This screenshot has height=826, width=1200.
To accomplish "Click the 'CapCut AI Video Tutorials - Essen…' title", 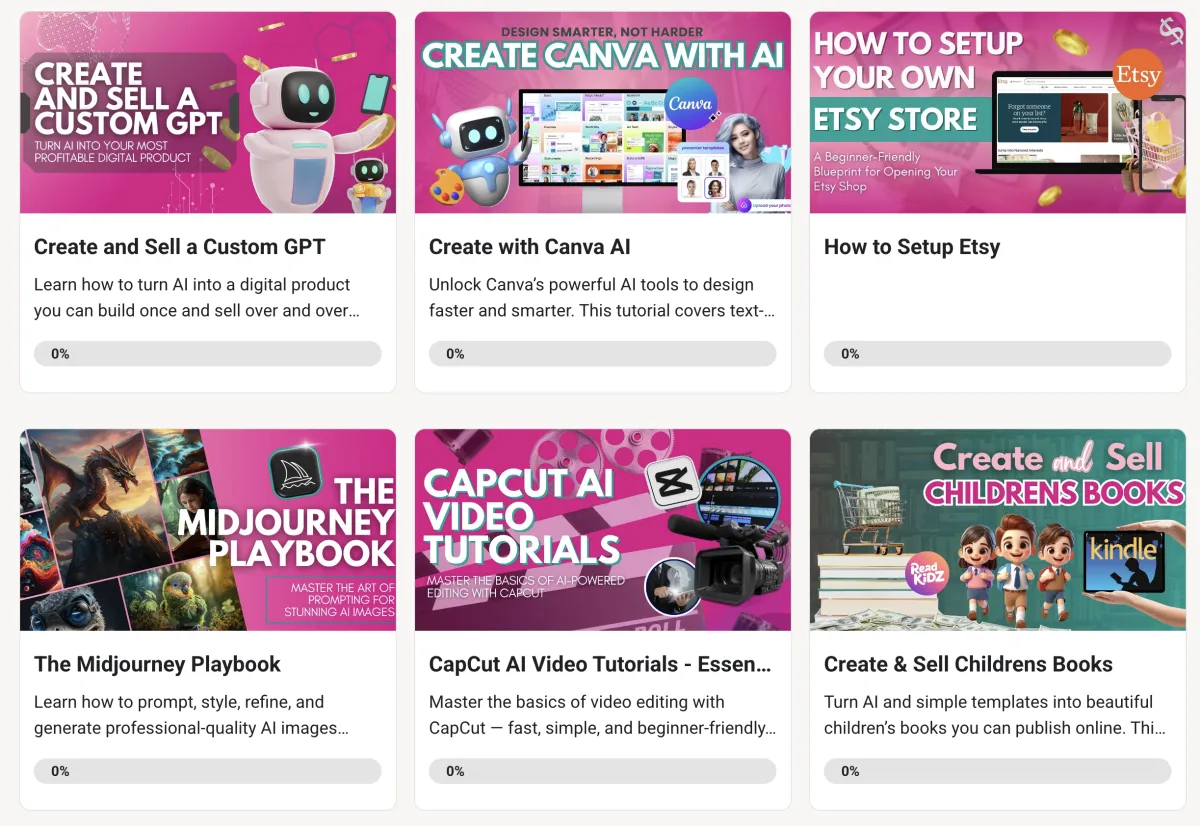I will [x=600, y=664].
